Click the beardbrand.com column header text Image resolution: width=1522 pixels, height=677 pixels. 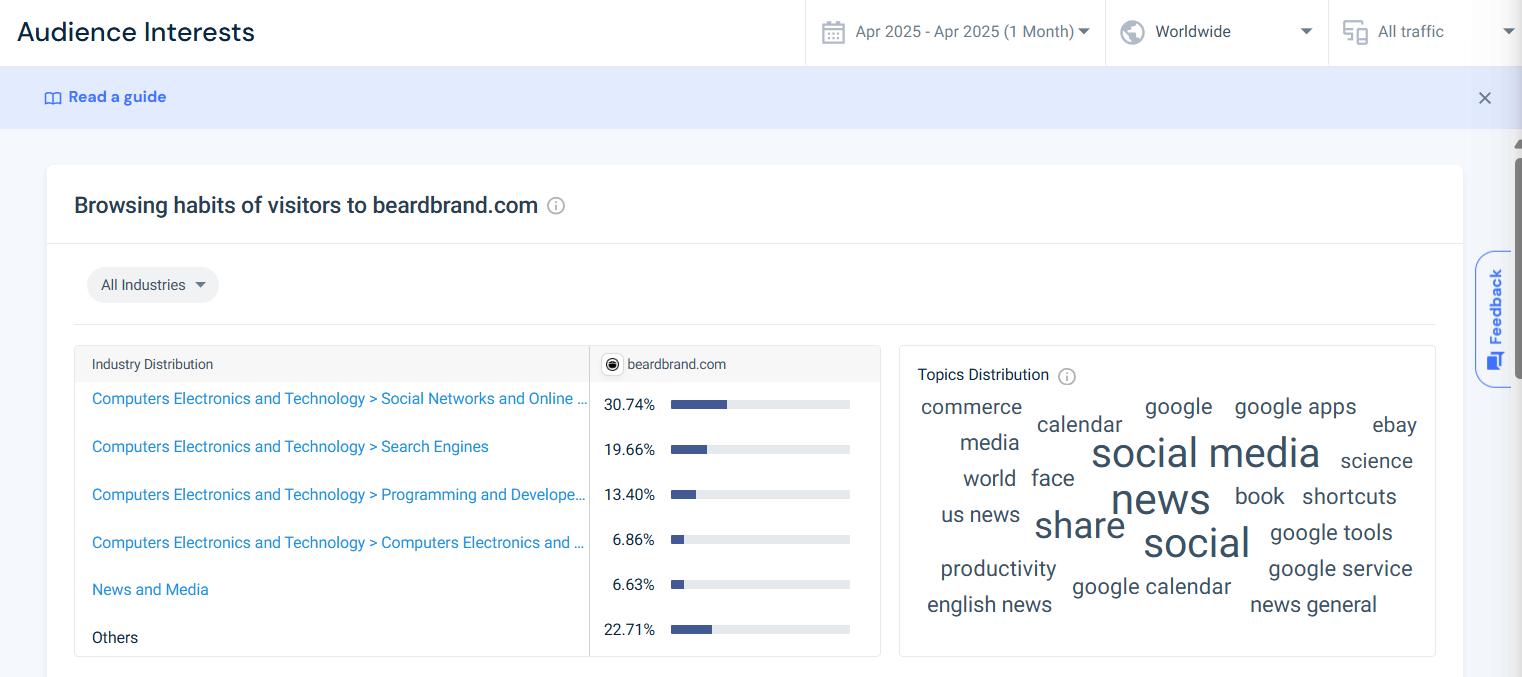[x=676, y=364]
